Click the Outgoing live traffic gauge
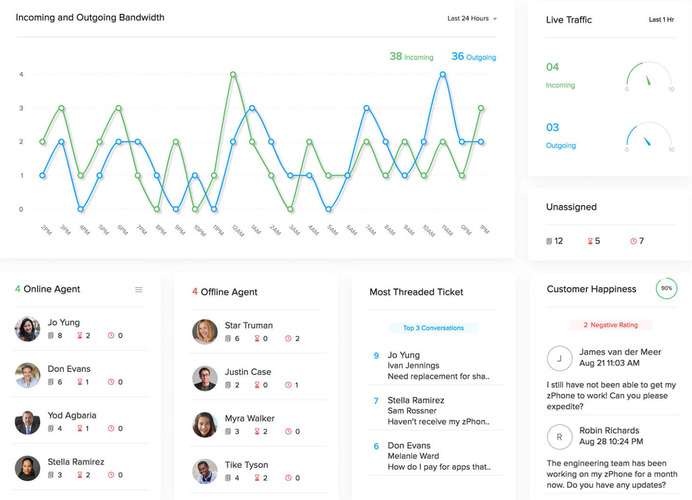The width and height of the screenshot is (692, 500). [649, 137]
